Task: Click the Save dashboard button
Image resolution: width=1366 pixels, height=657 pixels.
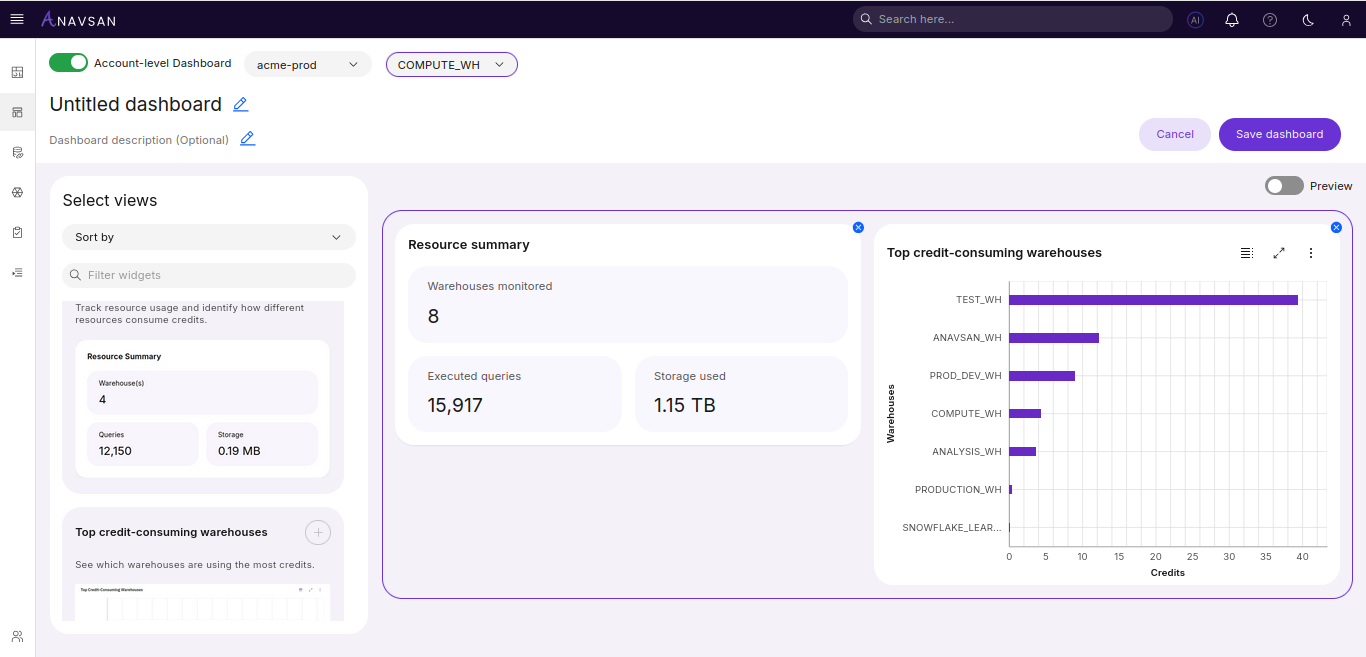Action: pos(1279,134)
